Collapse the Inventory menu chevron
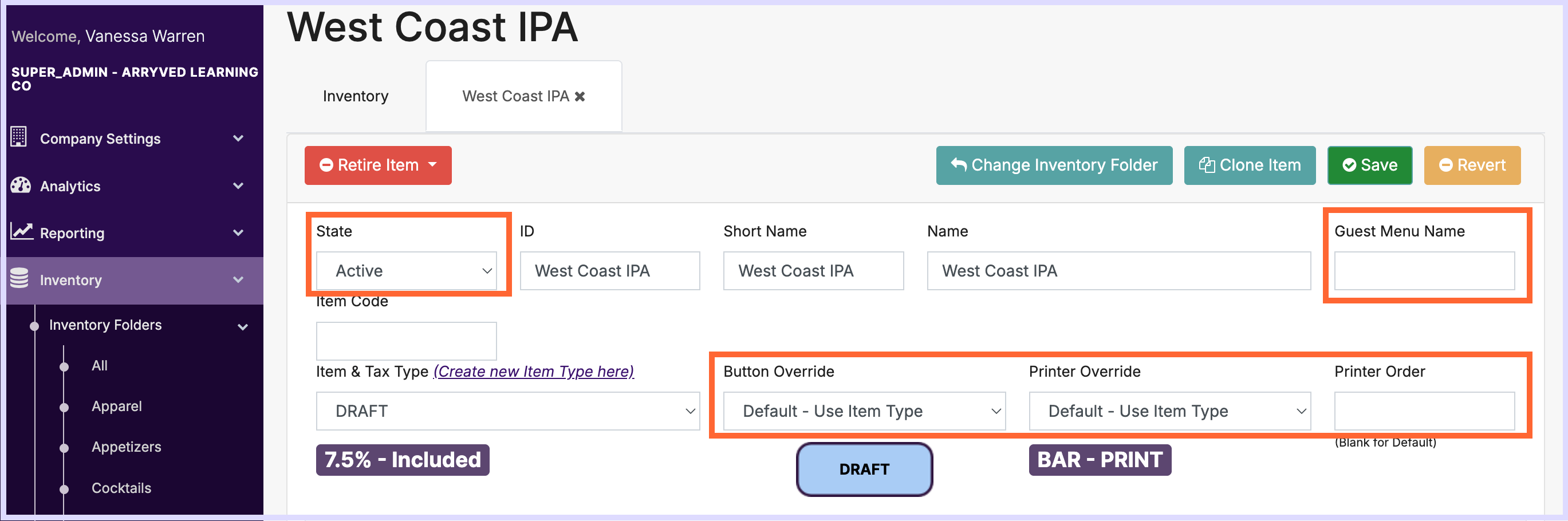 [238, 280]
